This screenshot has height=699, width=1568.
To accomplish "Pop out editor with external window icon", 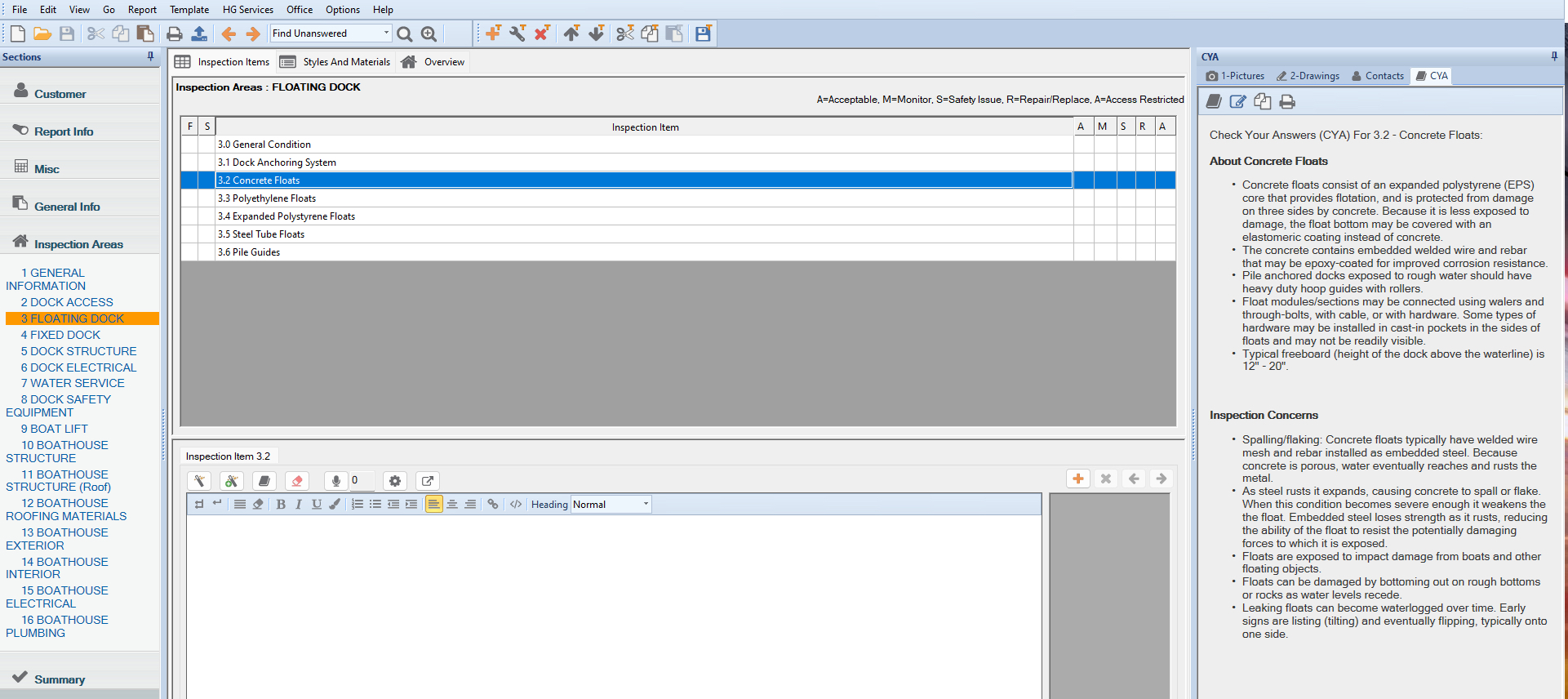I will click(x=428, y=481).
